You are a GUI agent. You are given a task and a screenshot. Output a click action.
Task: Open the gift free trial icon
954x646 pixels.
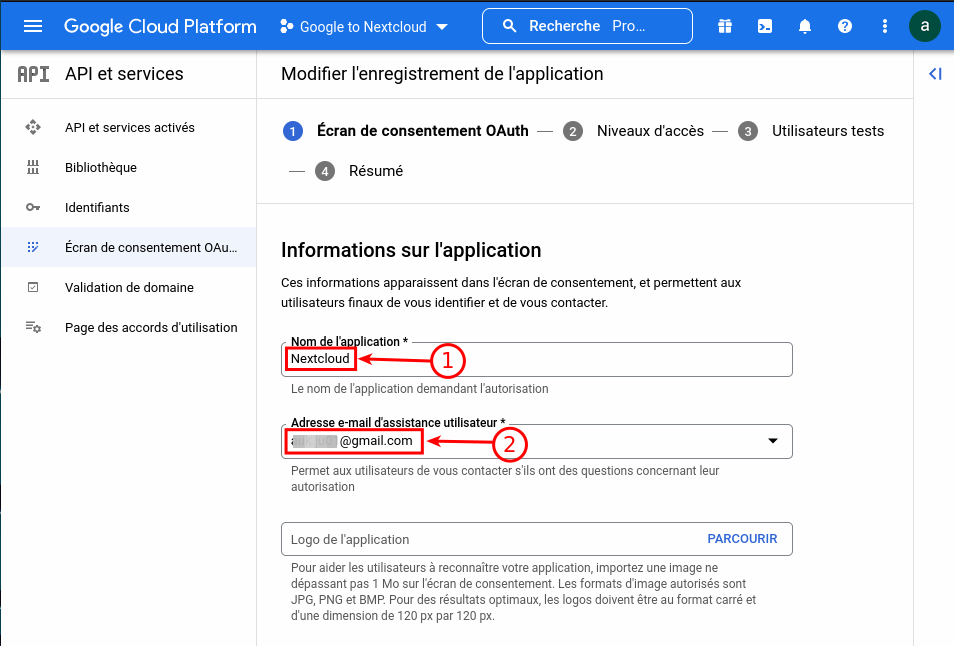pos(725,26)
